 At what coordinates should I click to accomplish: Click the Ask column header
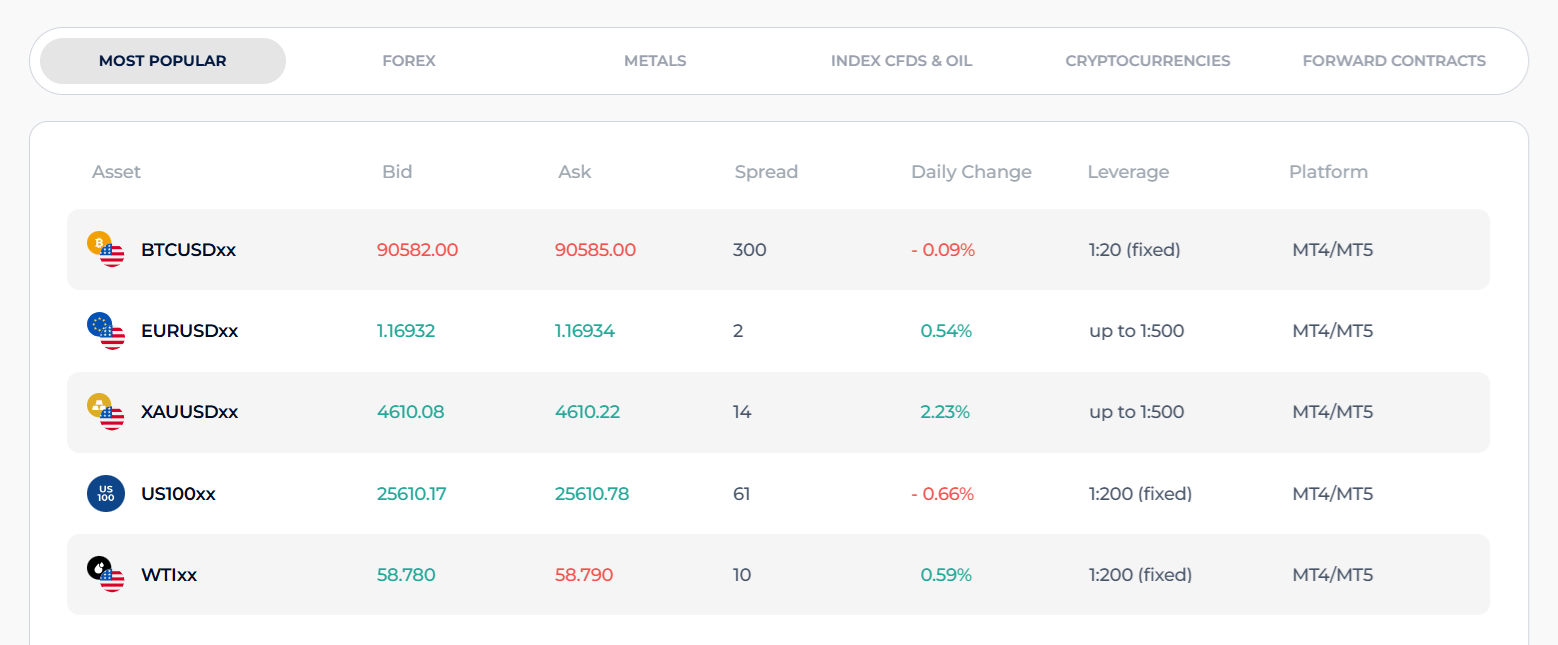575,172
